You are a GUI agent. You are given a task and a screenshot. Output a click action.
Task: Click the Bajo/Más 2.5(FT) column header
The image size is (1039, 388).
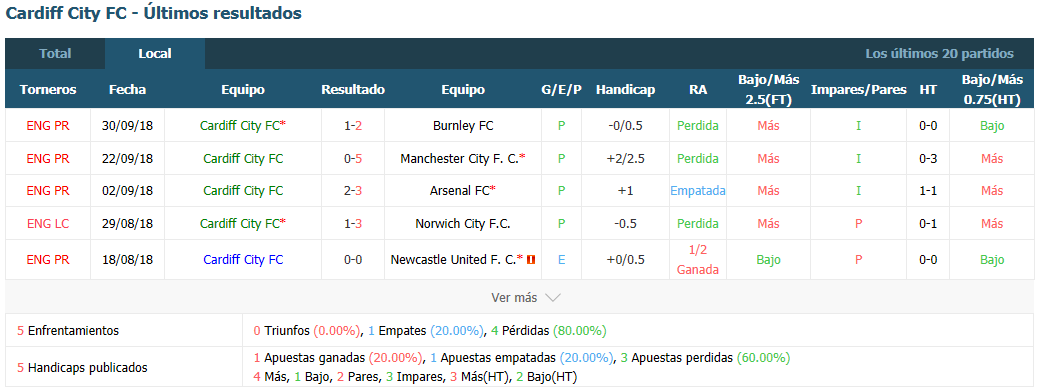pos(769,89)
